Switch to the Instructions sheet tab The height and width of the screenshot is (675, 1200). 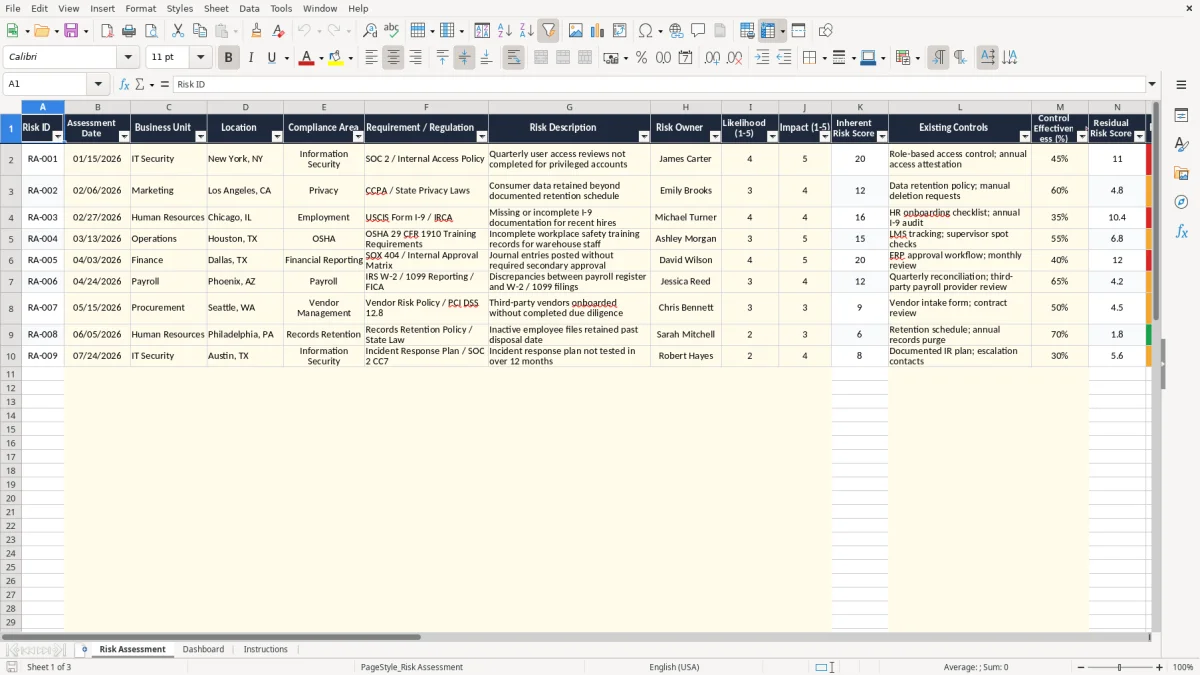click(x=266, y=649)
